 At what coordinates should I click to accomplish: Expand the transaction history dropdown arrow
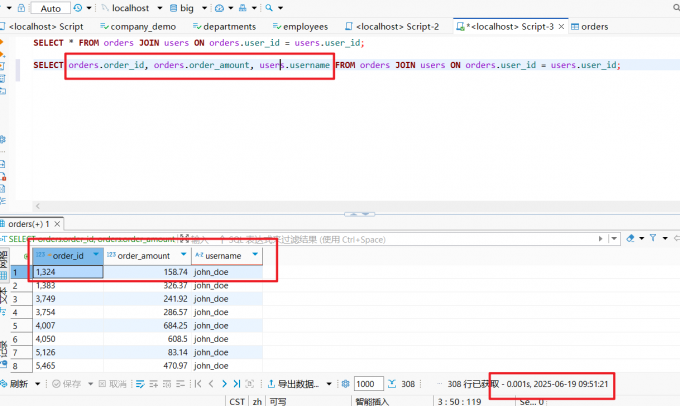coord(89,8)
